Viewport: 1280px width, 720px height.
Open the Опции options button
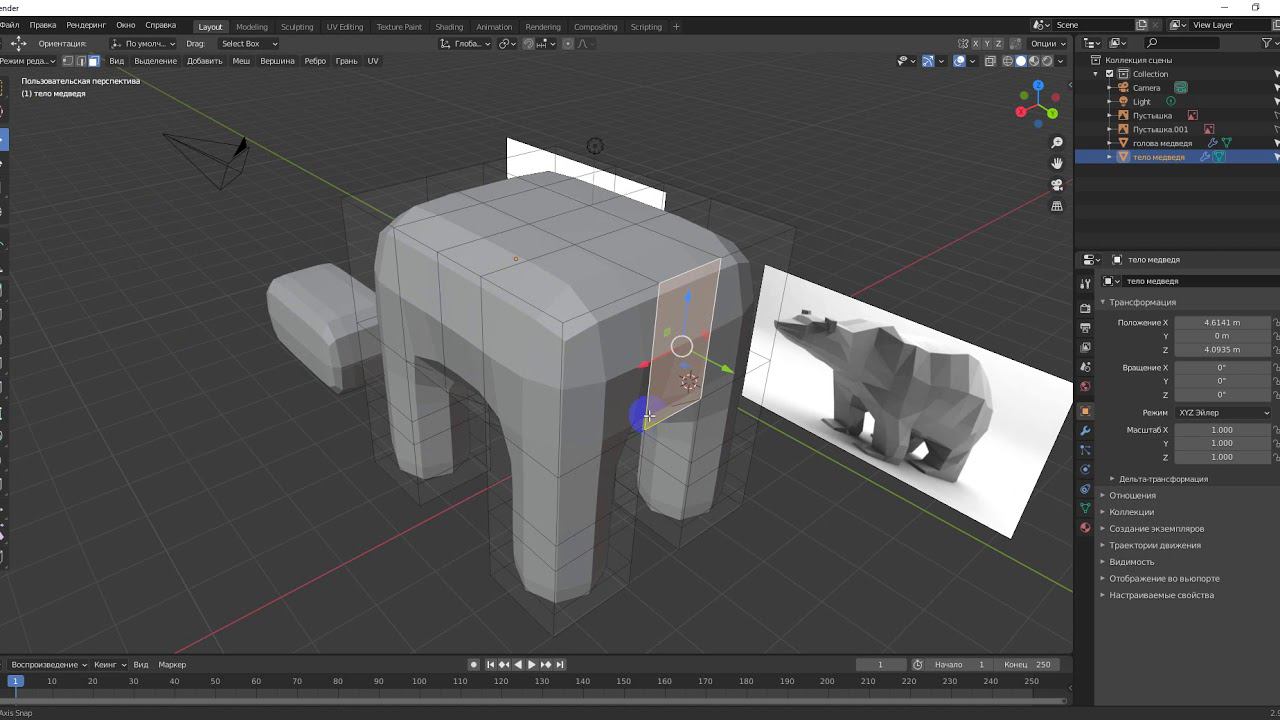point(1046,44)
